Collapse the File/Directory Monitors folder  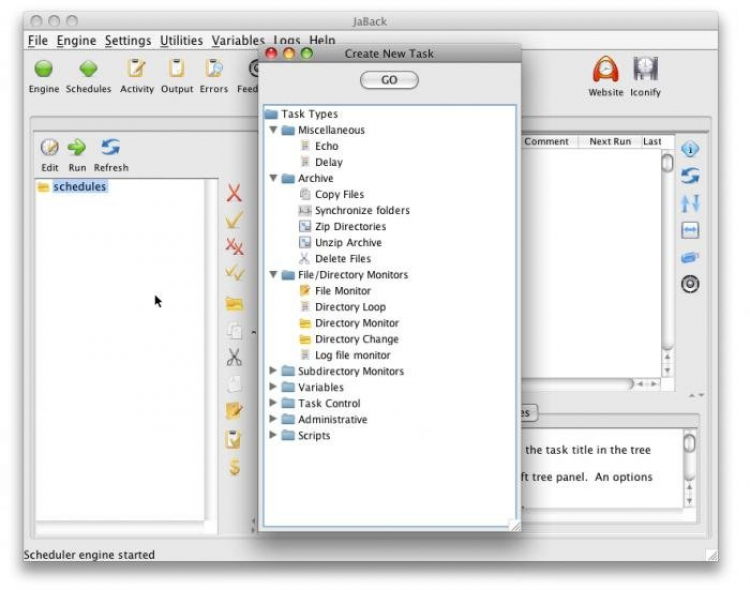(273, 275)
